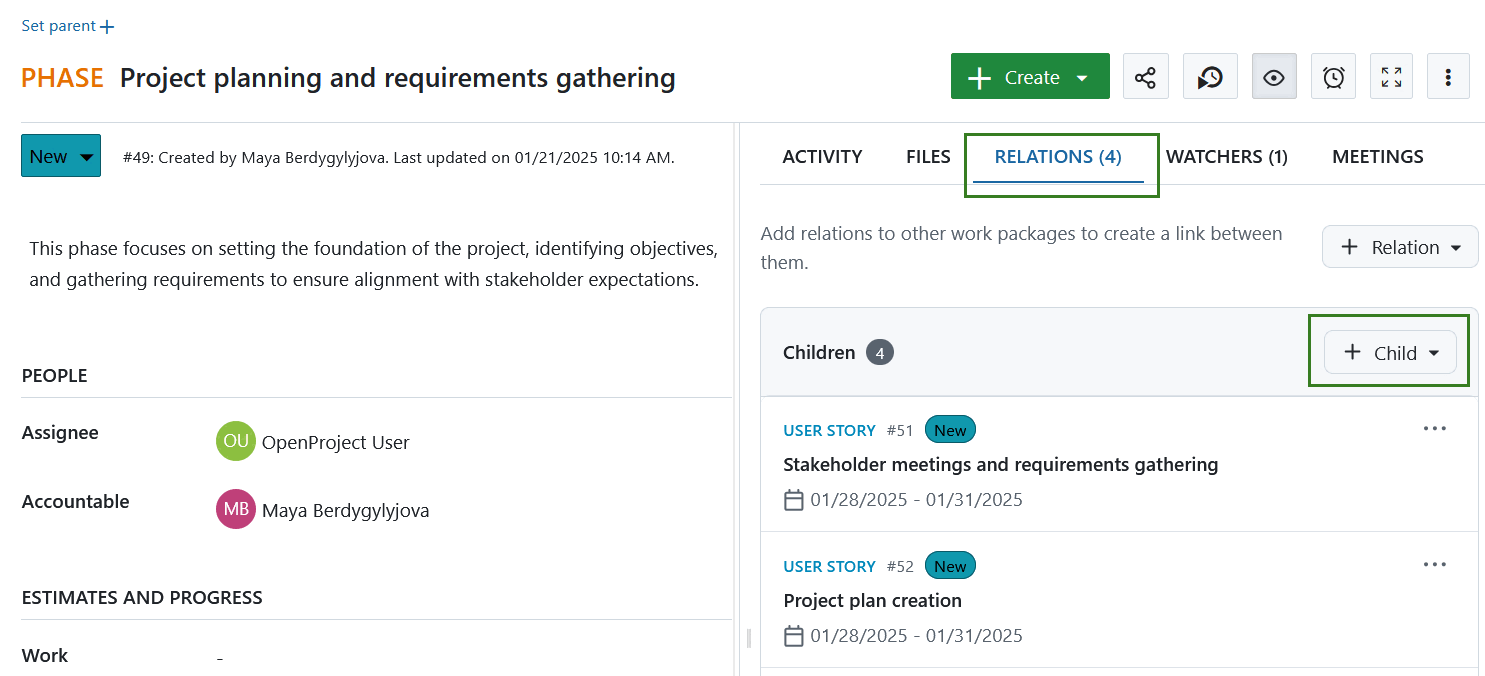Toggle watching via the eye icon
1485x676 pixels.
pos(1274,76)
